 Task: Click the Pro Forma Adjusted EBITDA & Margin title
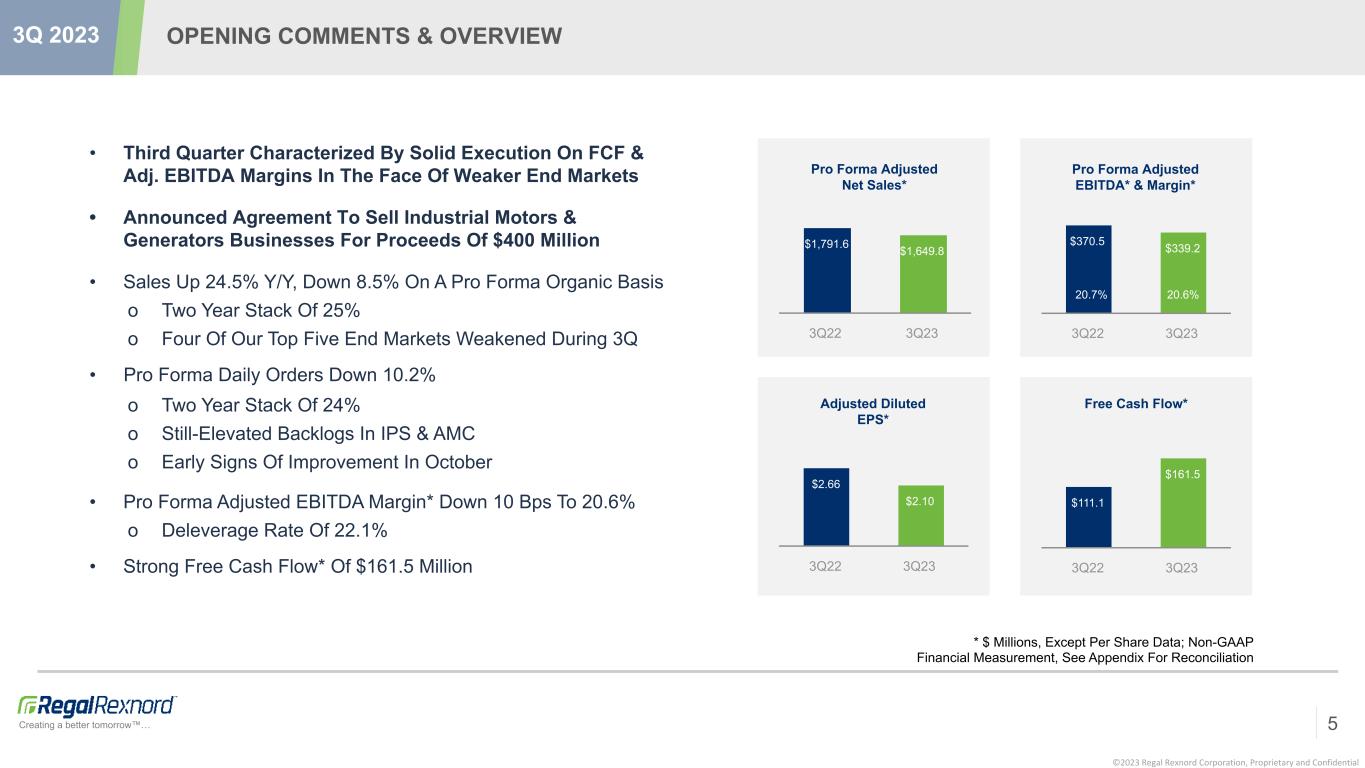1135,177
